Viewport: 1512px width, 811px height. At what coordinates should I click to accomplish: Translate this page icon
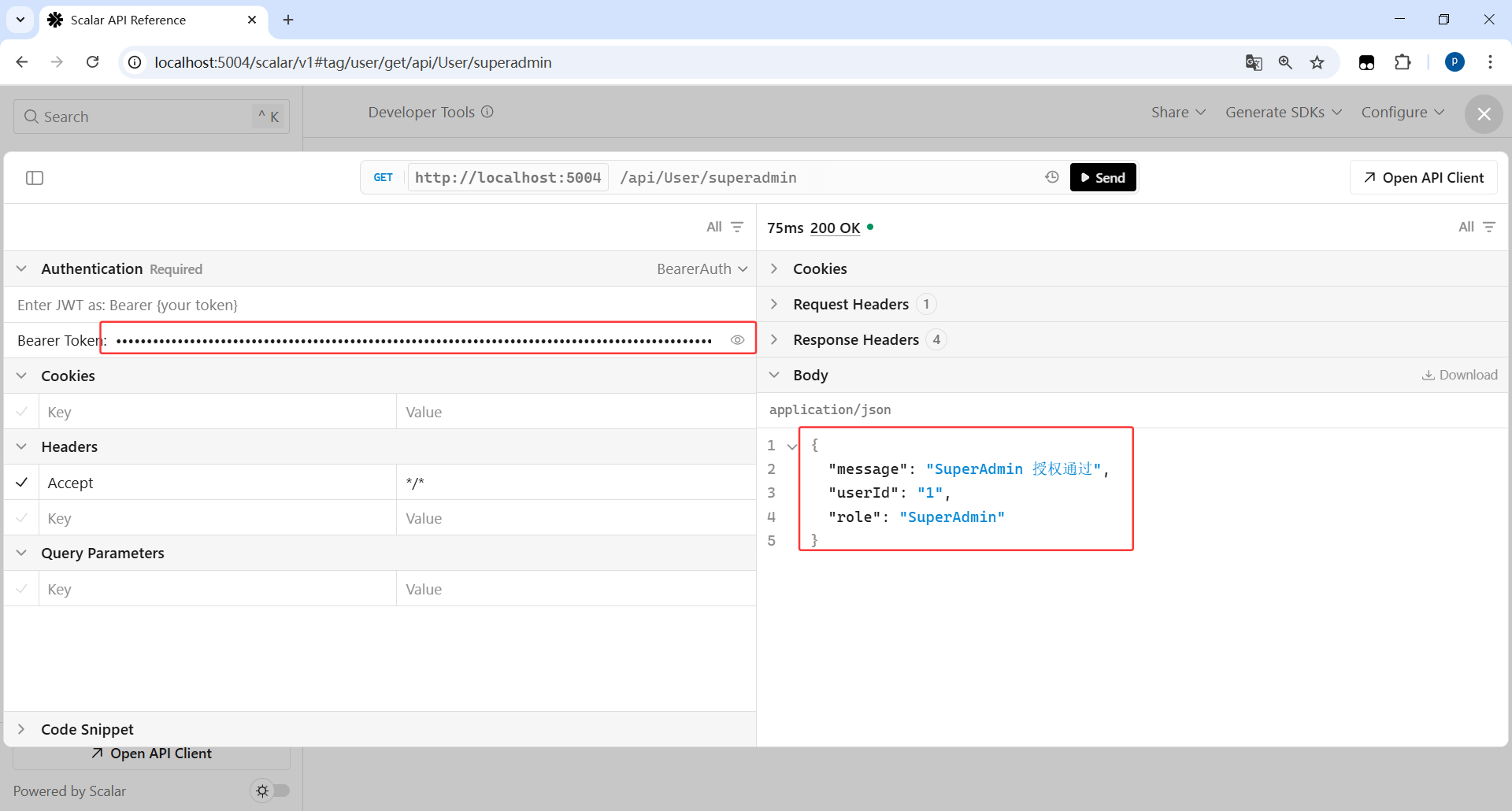click(1254, 62)
